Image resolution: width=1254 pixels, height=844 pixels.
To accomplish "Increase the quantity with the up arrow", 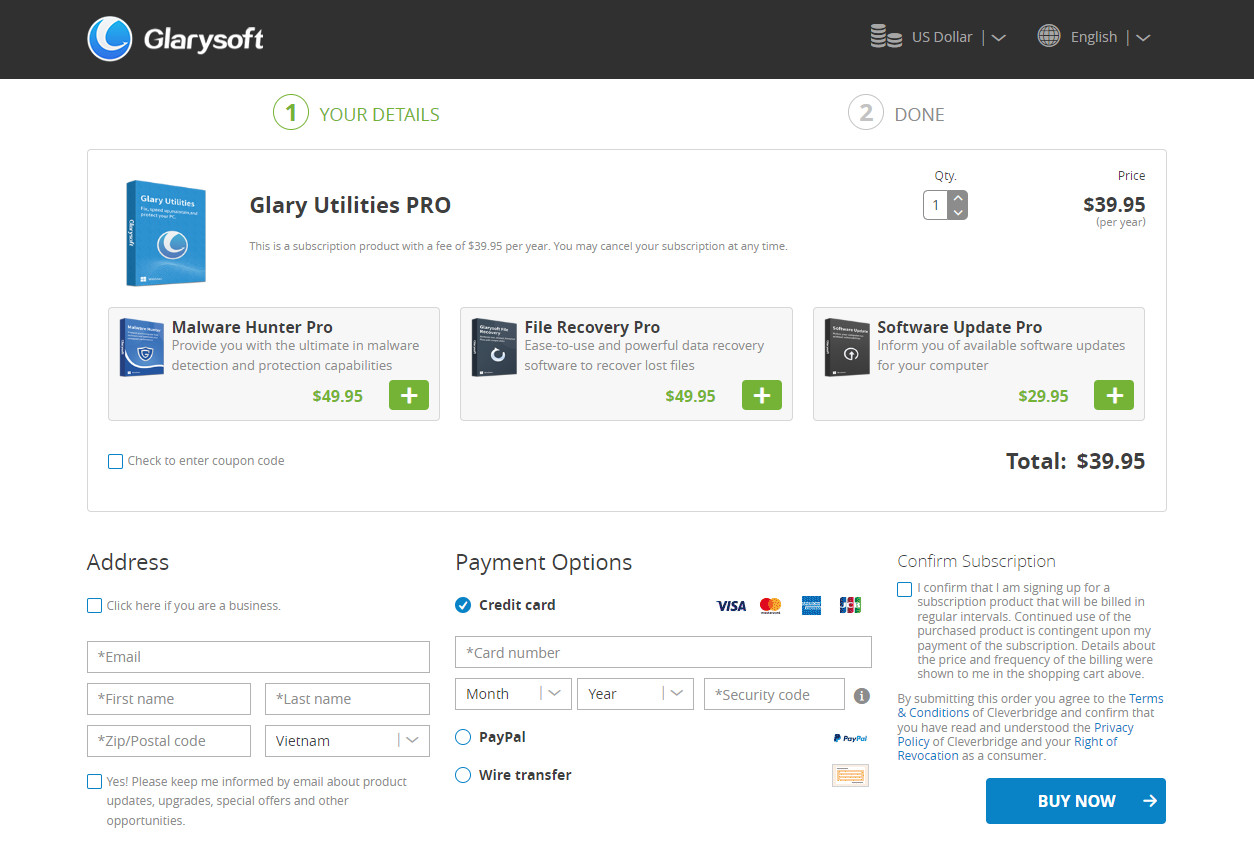I will pos(958,198).
